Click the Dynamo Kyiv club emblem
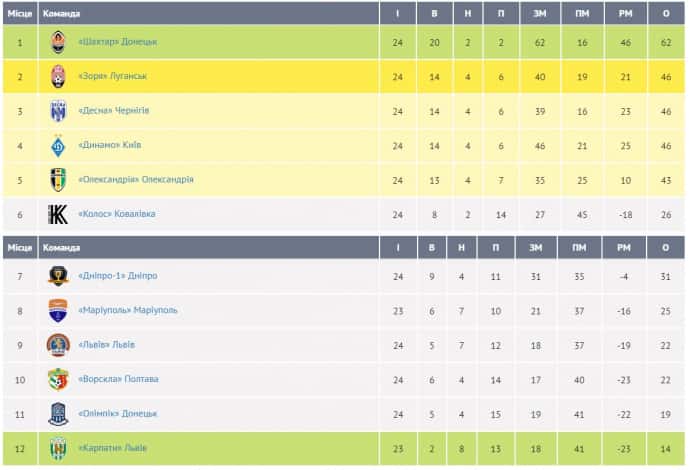This screenshot has height=470, width=690. [x=58, y=146]
